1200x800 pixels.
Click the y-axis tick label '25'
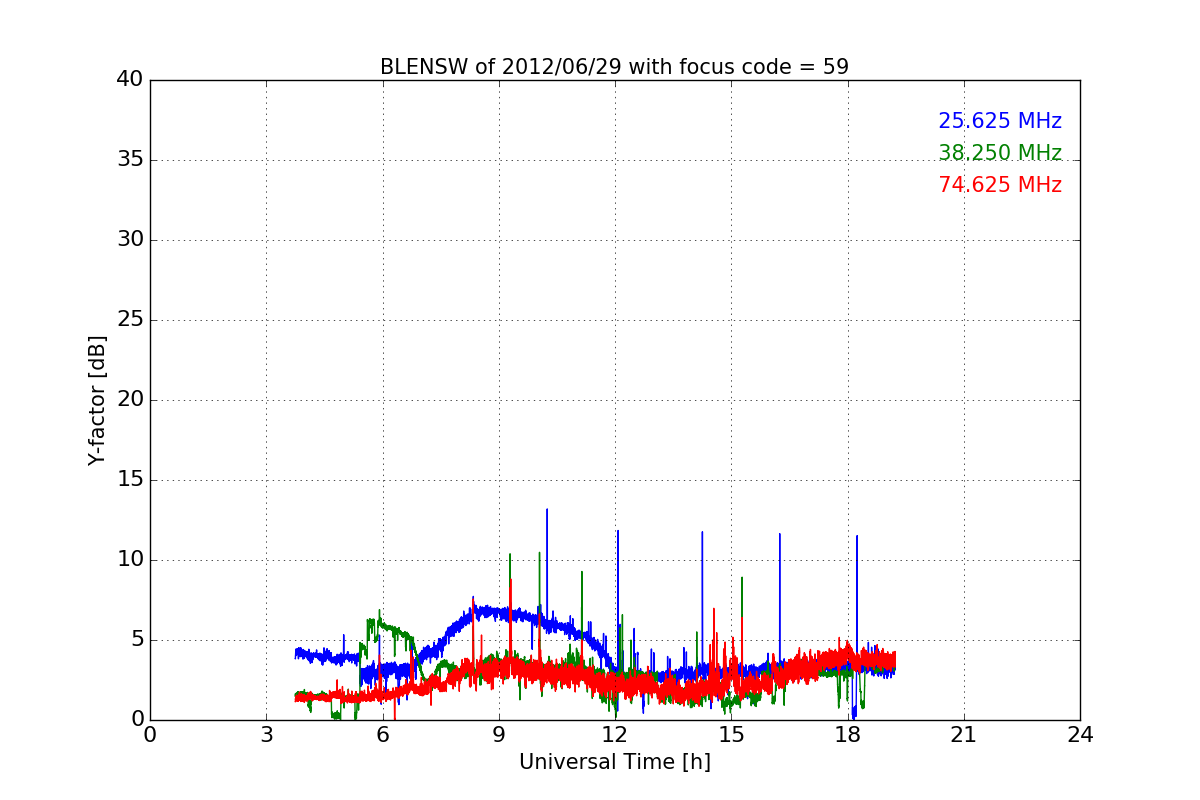click(130, 320)
